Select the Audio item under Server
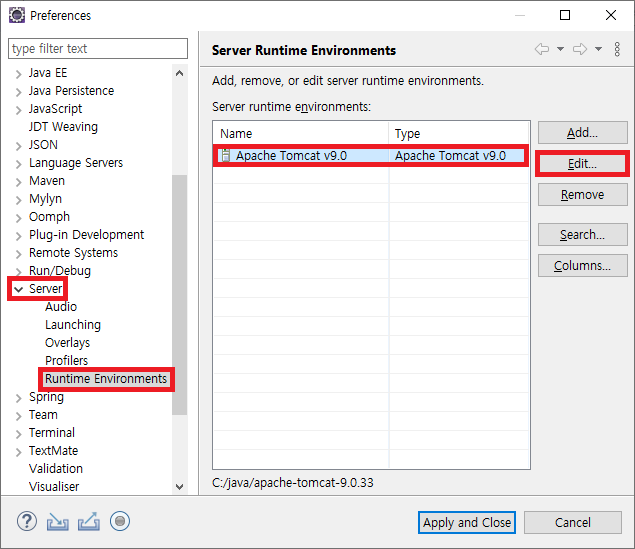 (x=61, y=307)
